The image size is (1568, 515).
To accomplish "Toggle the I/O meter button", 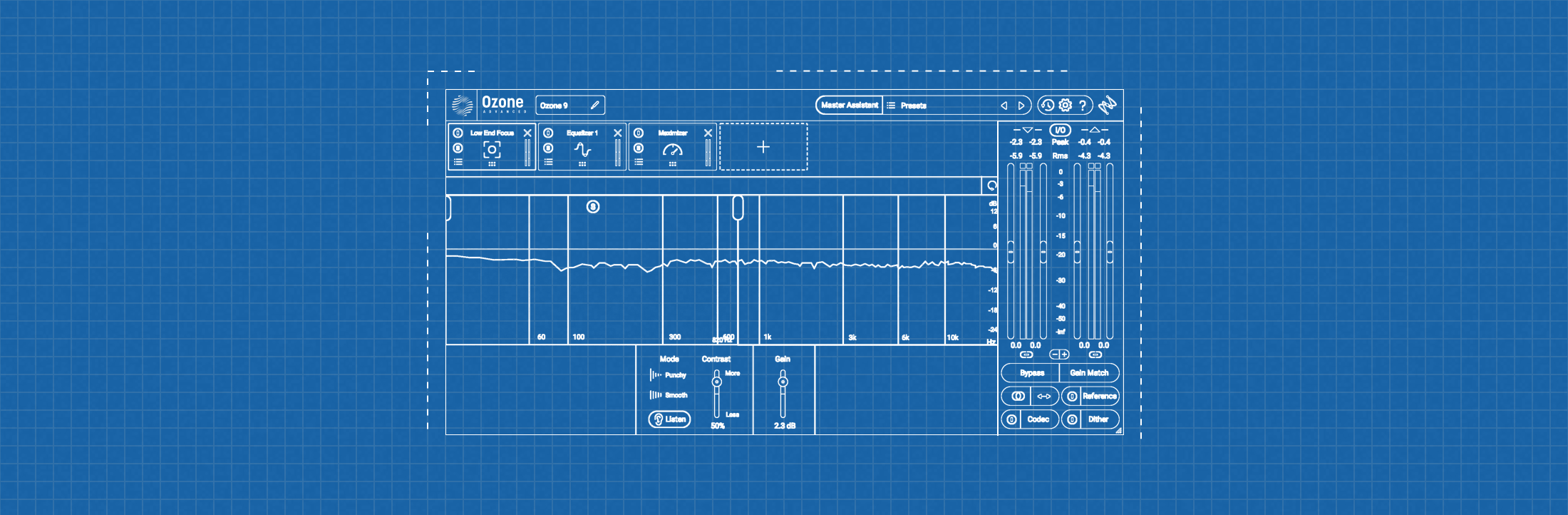I will [x=1060, y=130].
